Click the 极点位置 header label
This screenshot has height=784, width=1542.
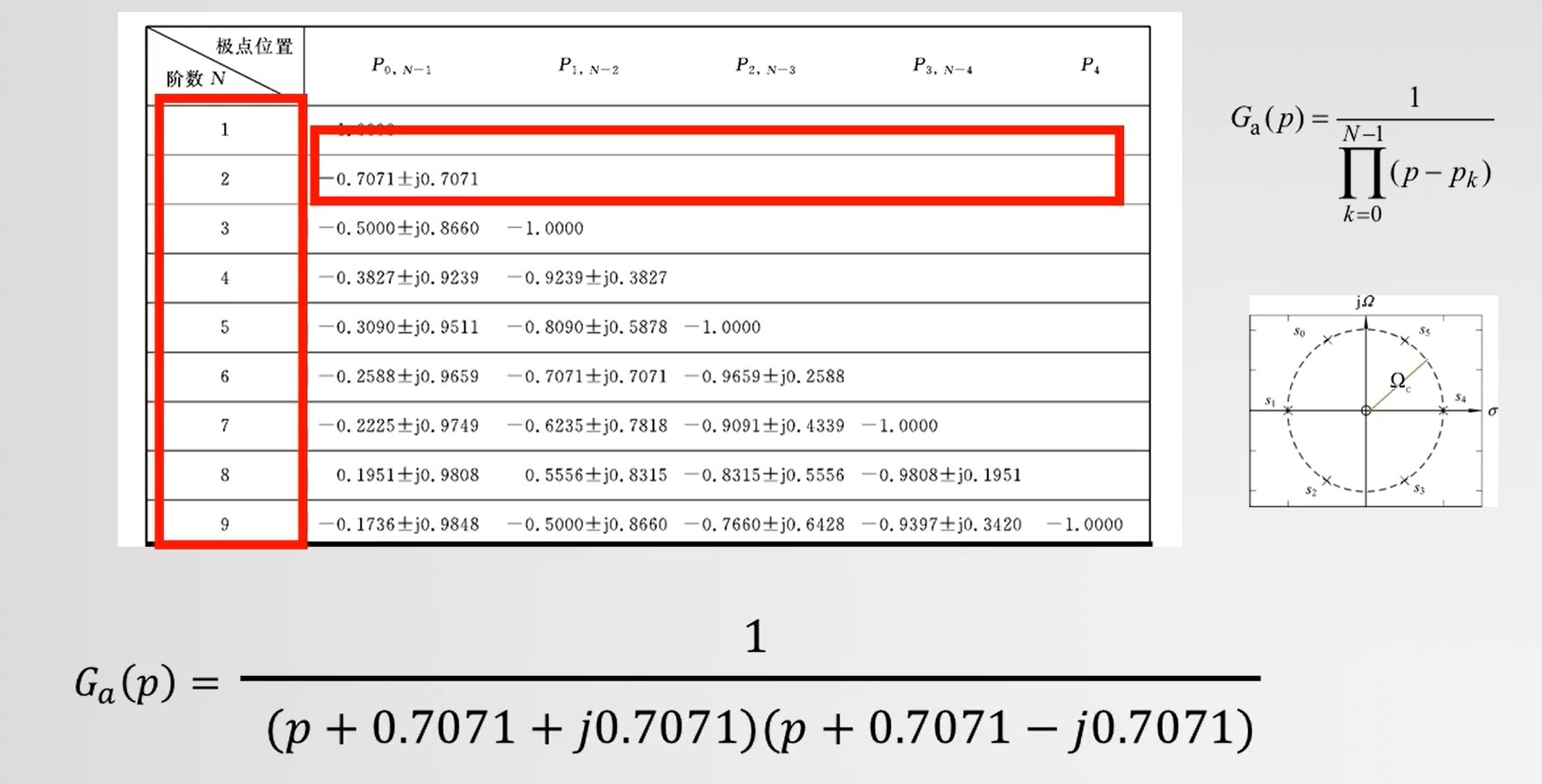coord(254,46)
